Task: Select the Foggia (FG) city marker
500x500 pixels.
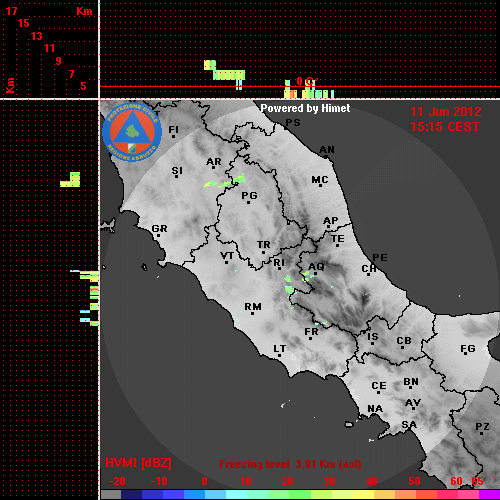Action: (x=465, y=355)
